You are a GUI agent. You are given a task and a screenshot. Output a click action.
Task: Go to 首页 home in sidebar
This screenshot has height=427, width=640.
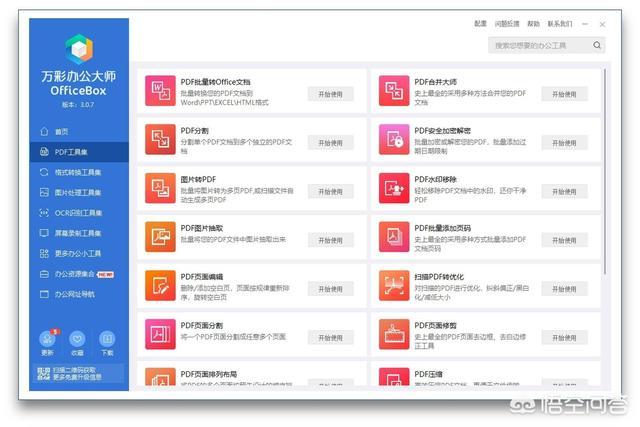point(79,131)
